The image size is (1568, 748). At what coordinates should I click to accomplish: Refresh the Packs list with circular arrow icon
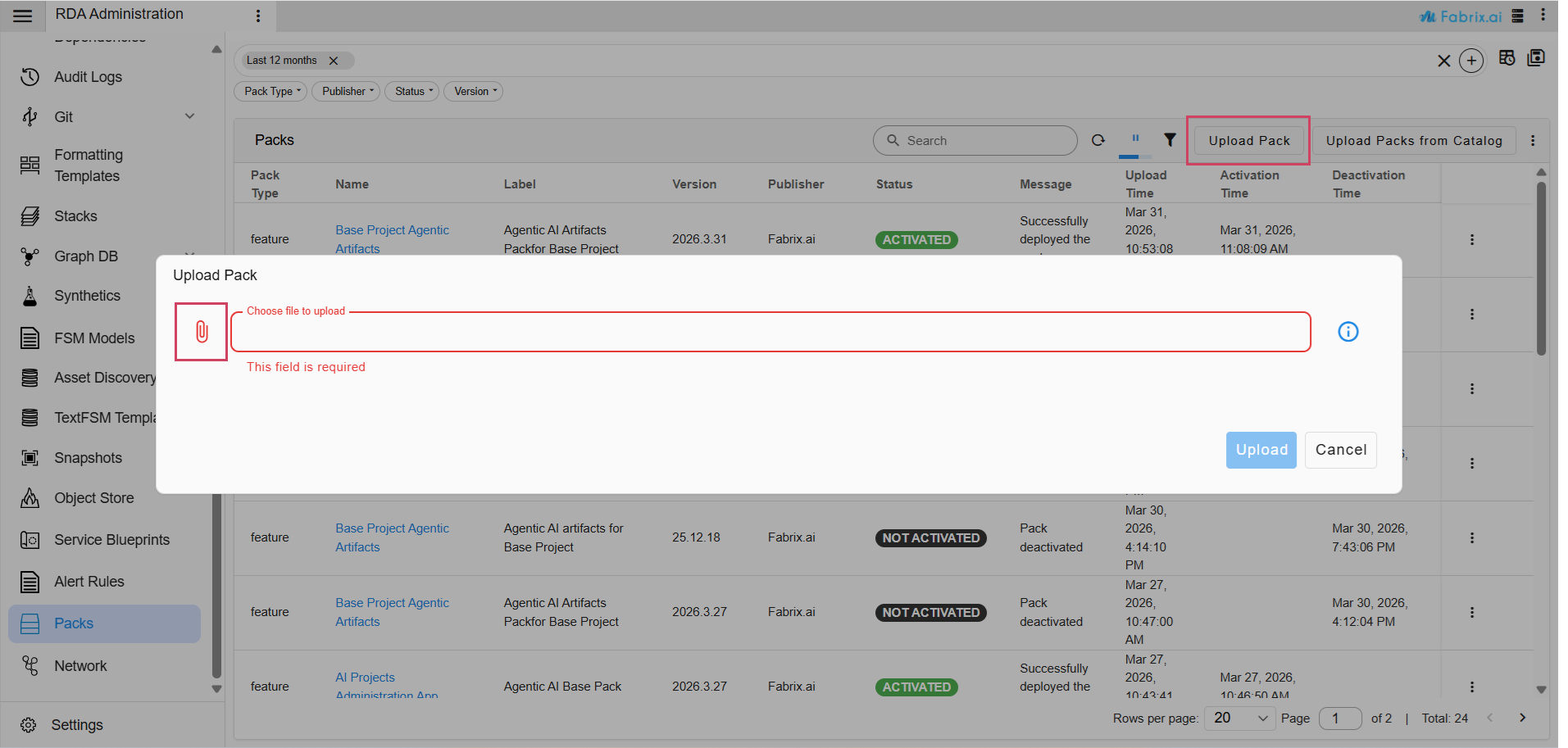[1098, 140]
